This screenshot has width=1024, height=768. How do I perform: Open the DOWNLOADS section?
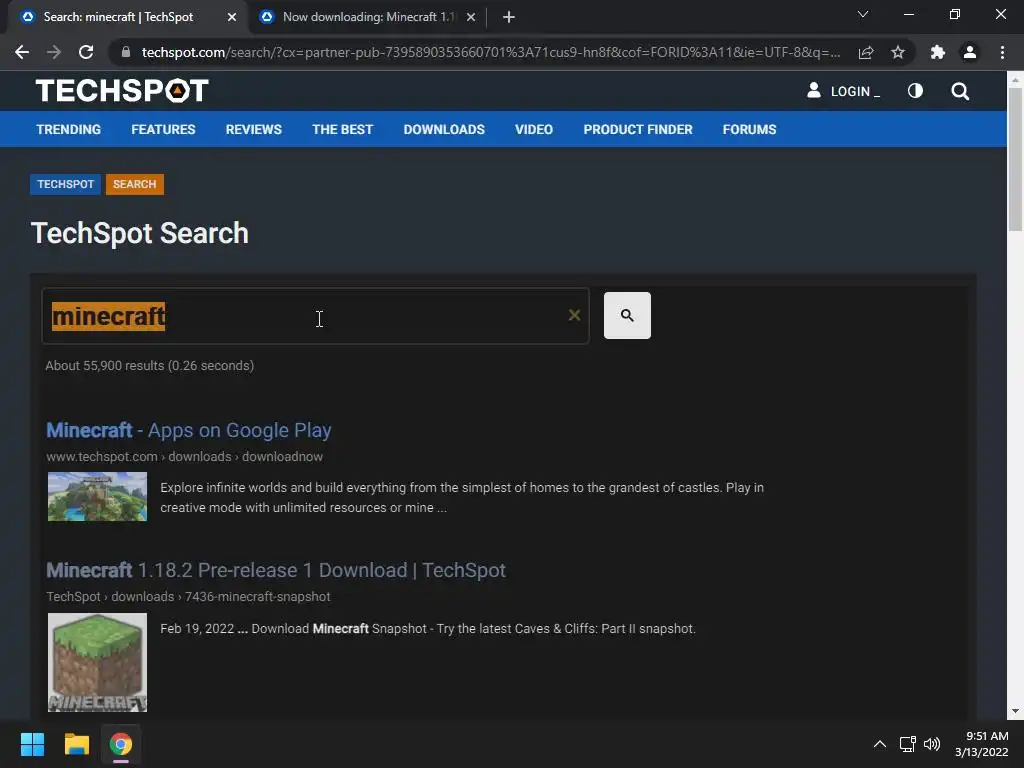[x=444, y=129]
